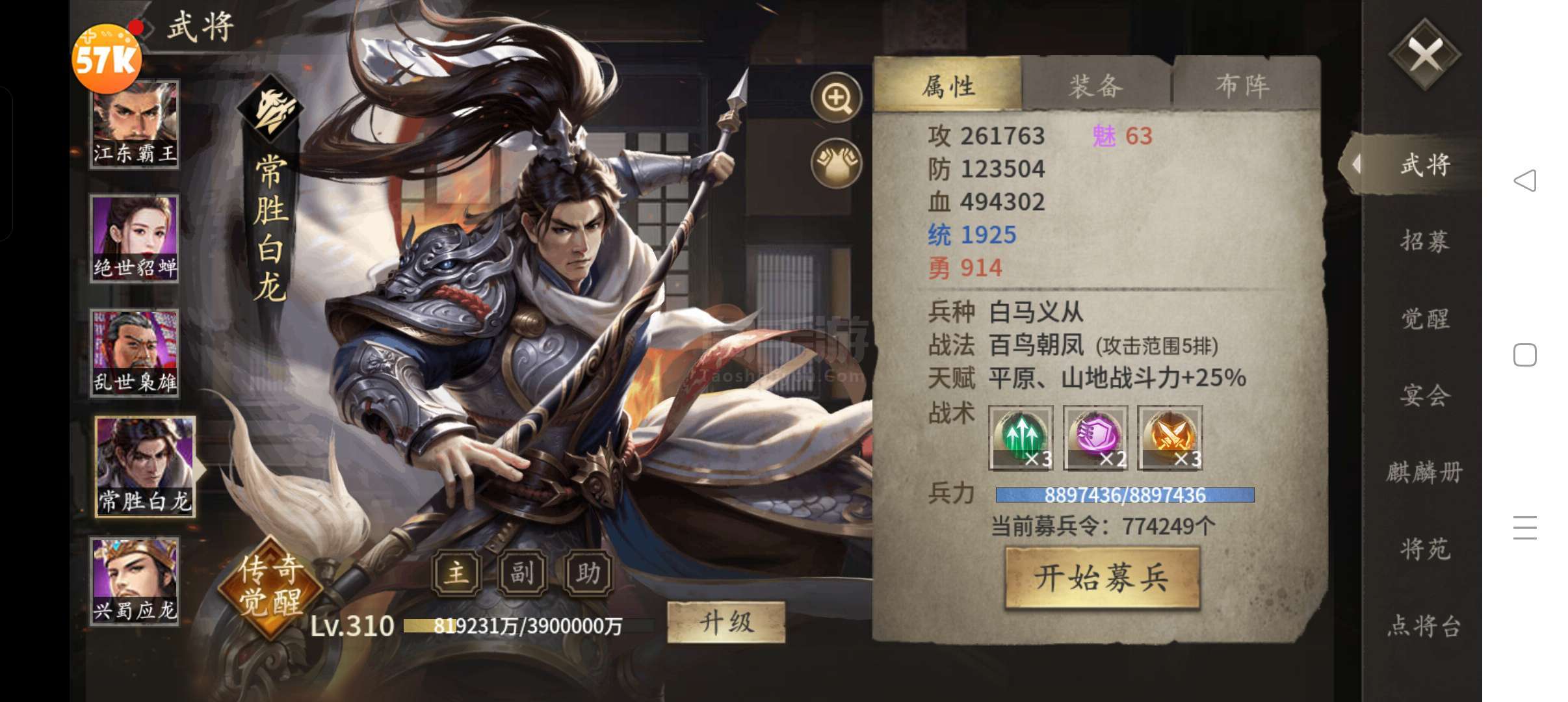Viewport: 1568px width, 702px height.
Task: Switch to the 布阵 tab
Action: [x=1244, y=86]
